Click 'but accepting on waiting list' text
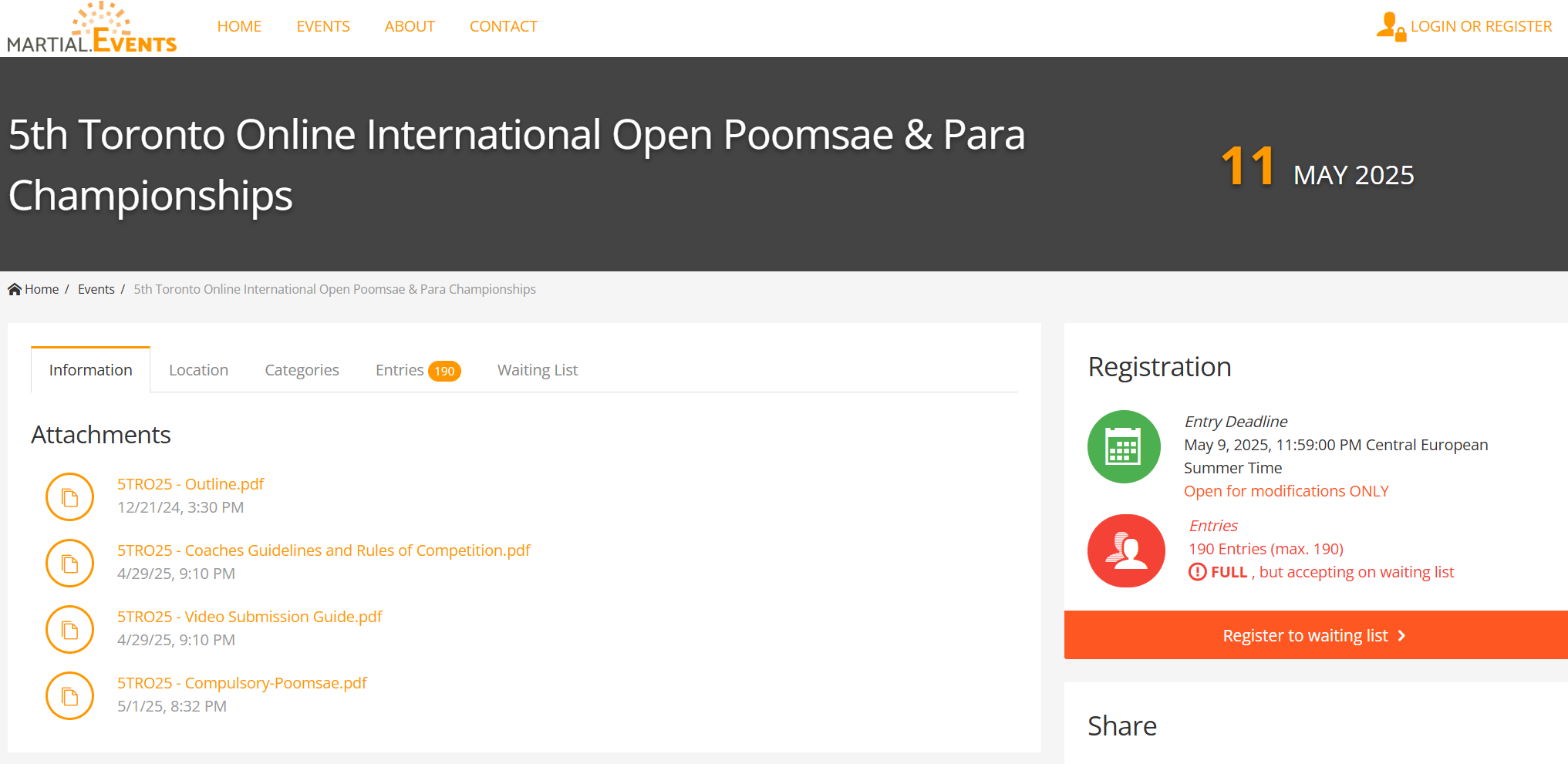 (x=1357, y=572)
